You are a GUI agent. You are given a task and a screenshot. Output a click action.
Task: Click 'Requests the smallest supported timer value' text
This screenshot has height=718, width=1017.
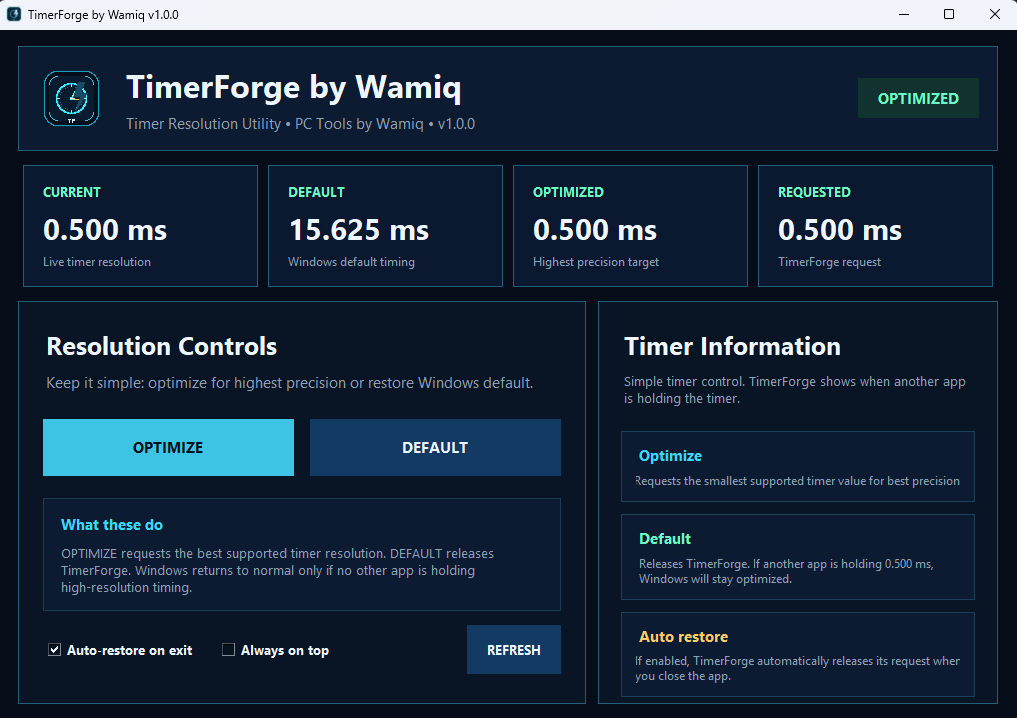point(798,481)
